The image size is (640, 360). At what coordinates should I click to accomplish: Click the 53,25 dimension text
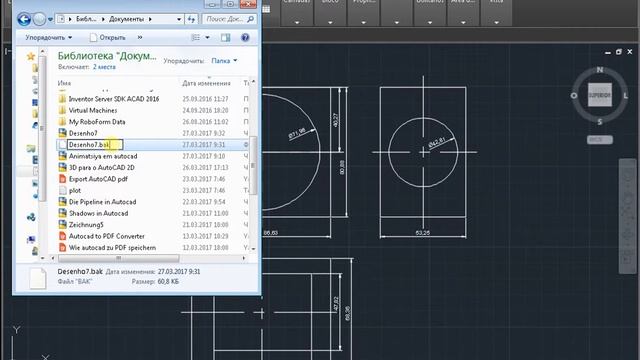point(422,233)
